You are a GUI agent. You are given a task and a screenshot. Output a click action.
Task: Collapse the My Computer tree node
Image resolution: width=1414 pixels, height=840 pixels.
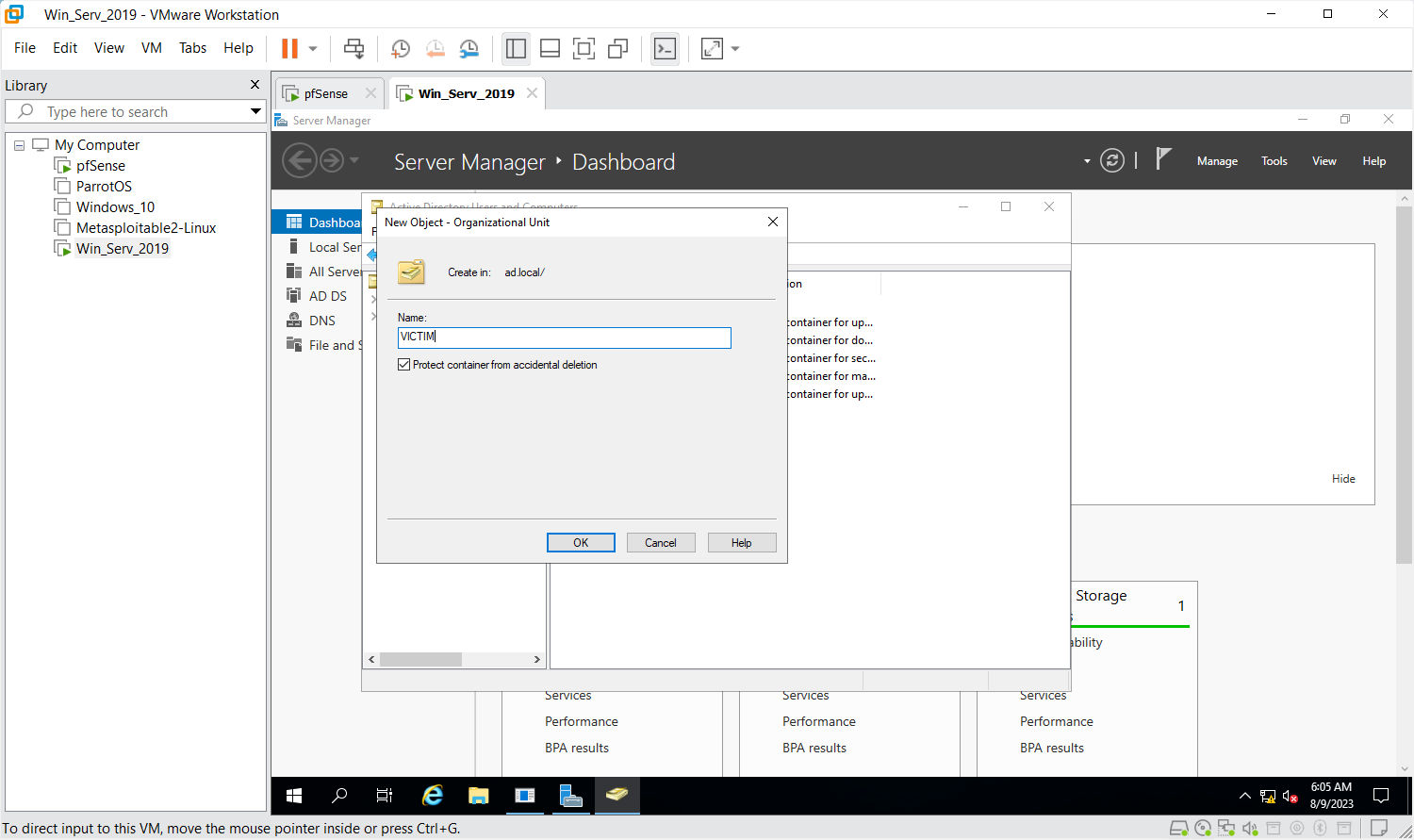pos(19,145)
